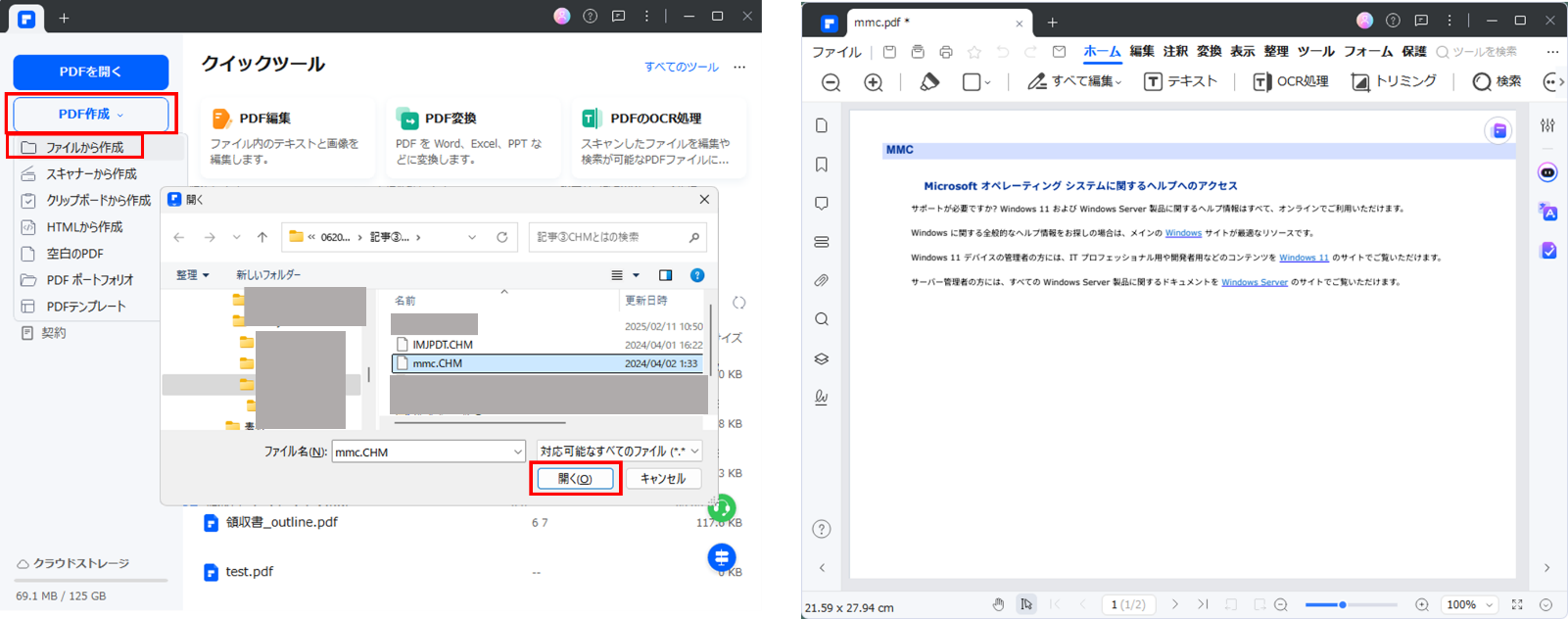
Task: Click the help question icon in left sidebar
Action: [x=822, y=529]
